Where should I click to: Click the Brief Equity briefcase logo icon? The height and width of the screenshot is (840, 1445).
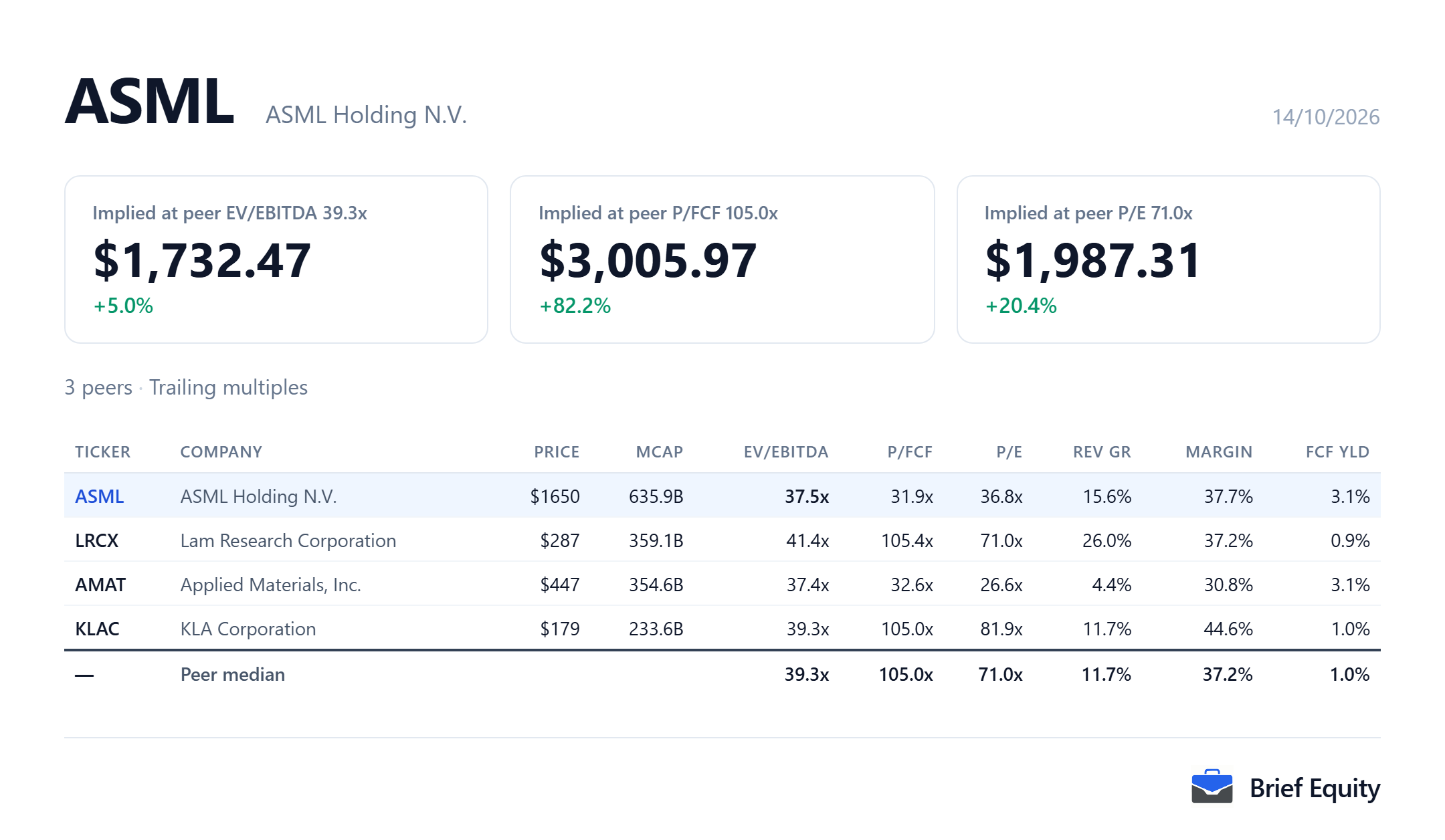point(1212,786)
